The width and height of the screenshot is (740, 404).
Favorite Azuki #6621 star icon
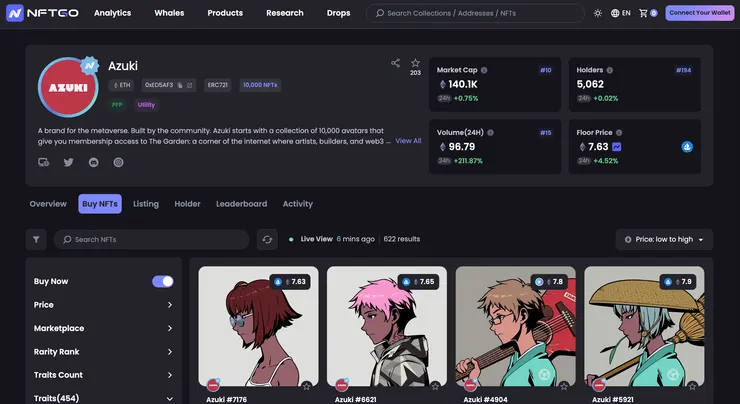pyautogui.click(x=435, y=387)
